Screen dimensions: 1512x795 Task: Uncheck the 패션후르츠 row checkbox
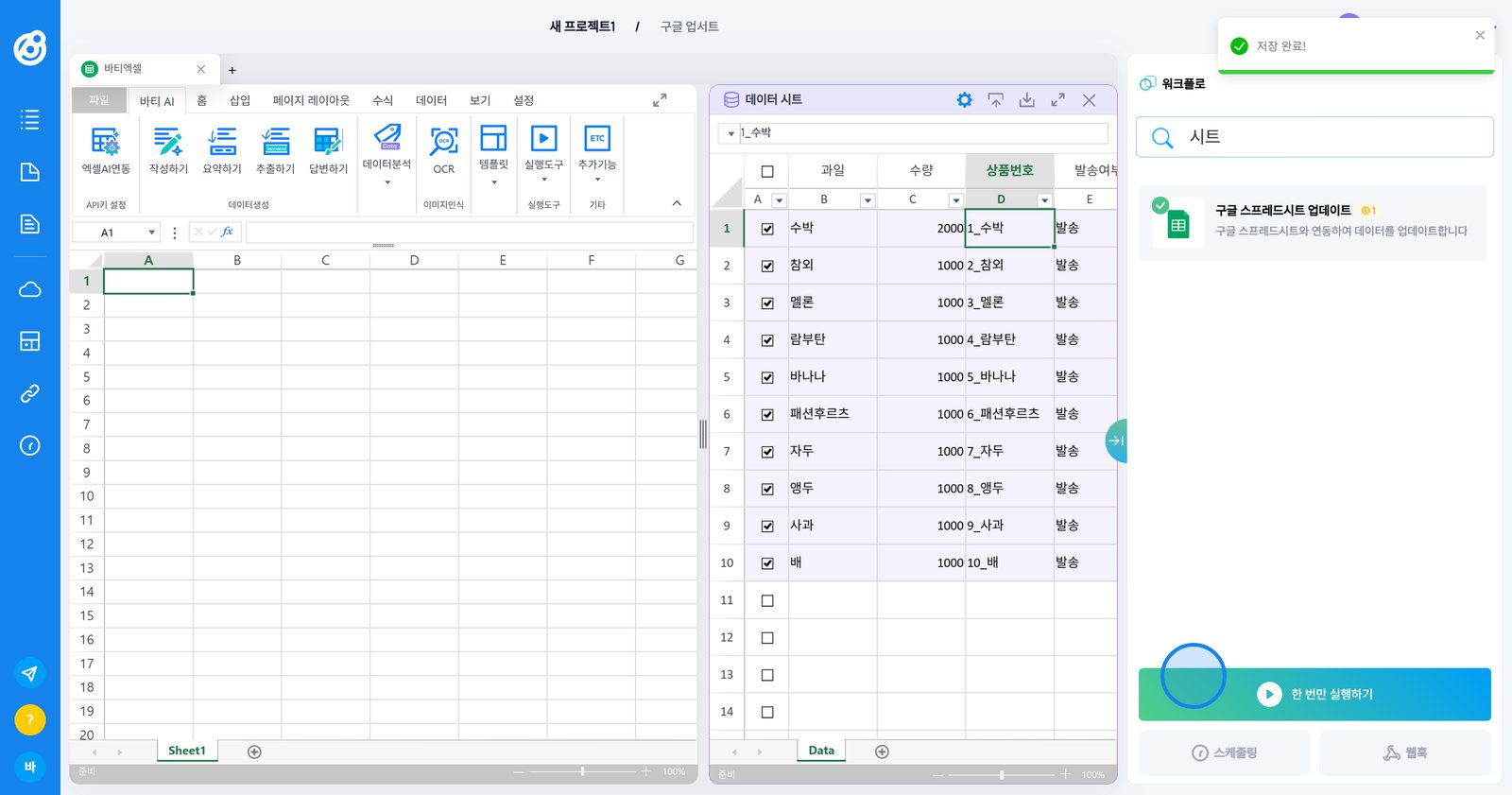(767, 414)
